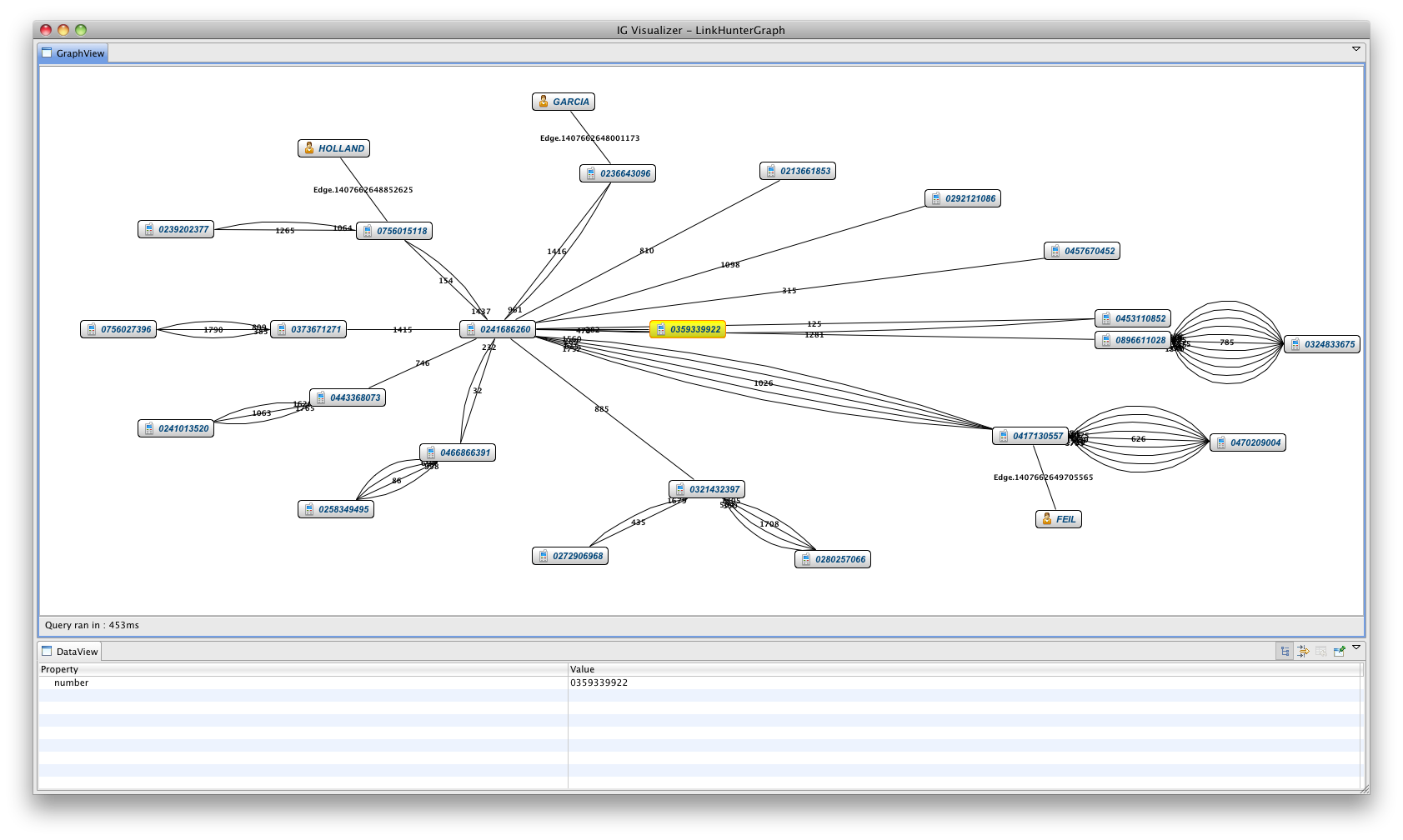The image size is (1403, 840).
Task: Select phone node 0457670452
Action: 1082,251
